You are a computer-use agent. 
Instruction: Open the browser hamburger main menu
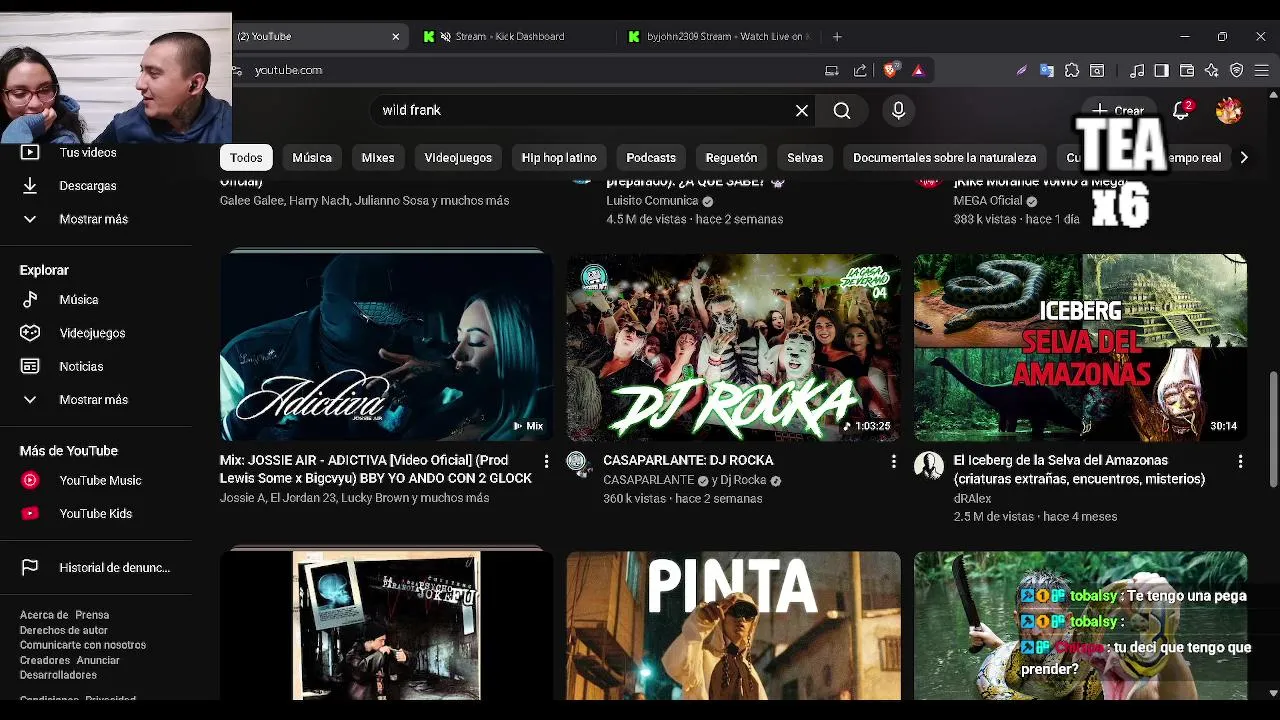[x=1262, y=70]
